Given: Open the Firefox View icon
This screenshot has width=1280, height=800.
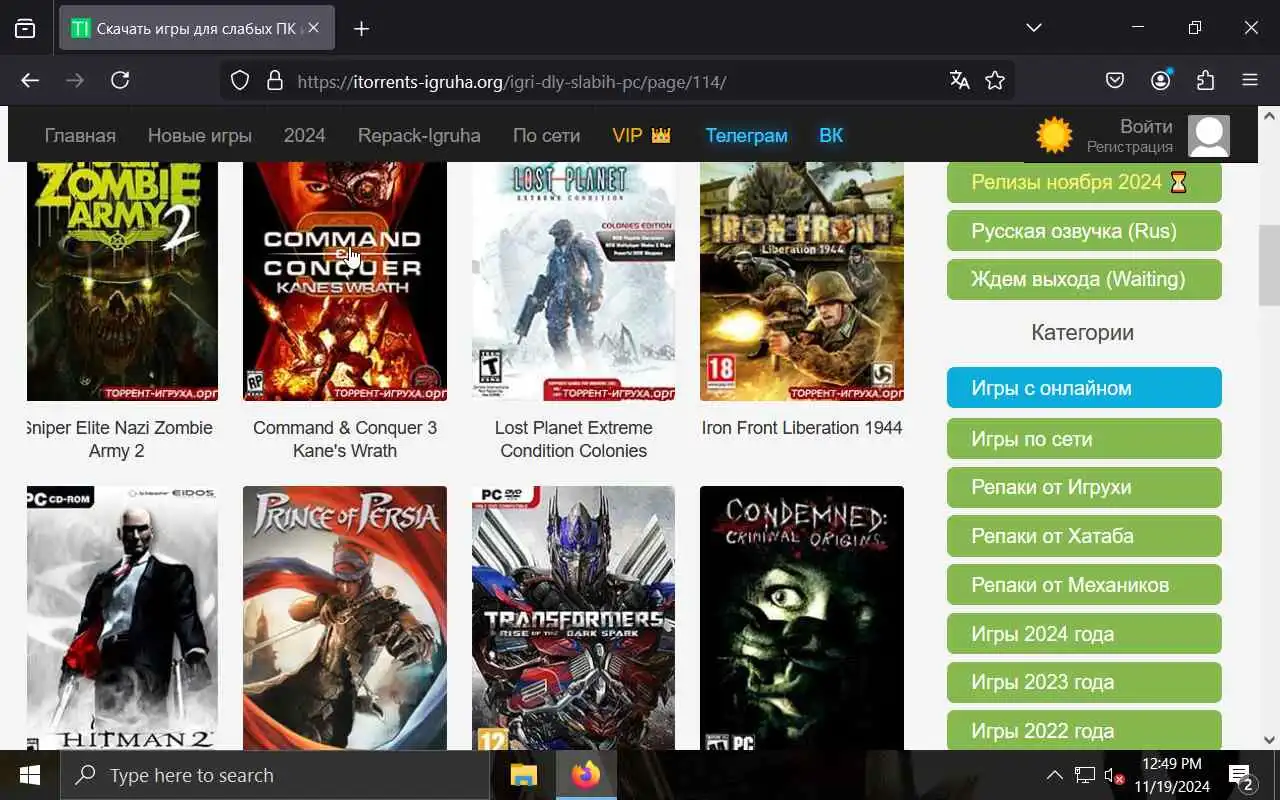Looking at the screenshot, I should click(26, 29).
